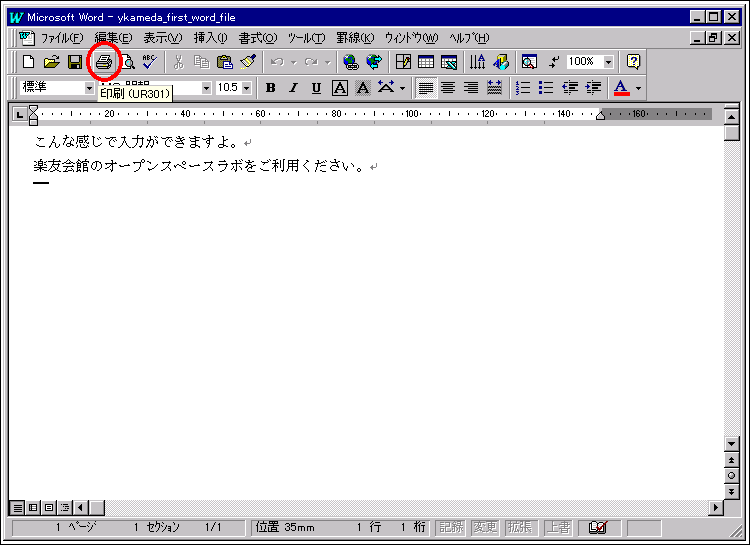
Task: Show the Web toolbar
Action: (374, 62)
